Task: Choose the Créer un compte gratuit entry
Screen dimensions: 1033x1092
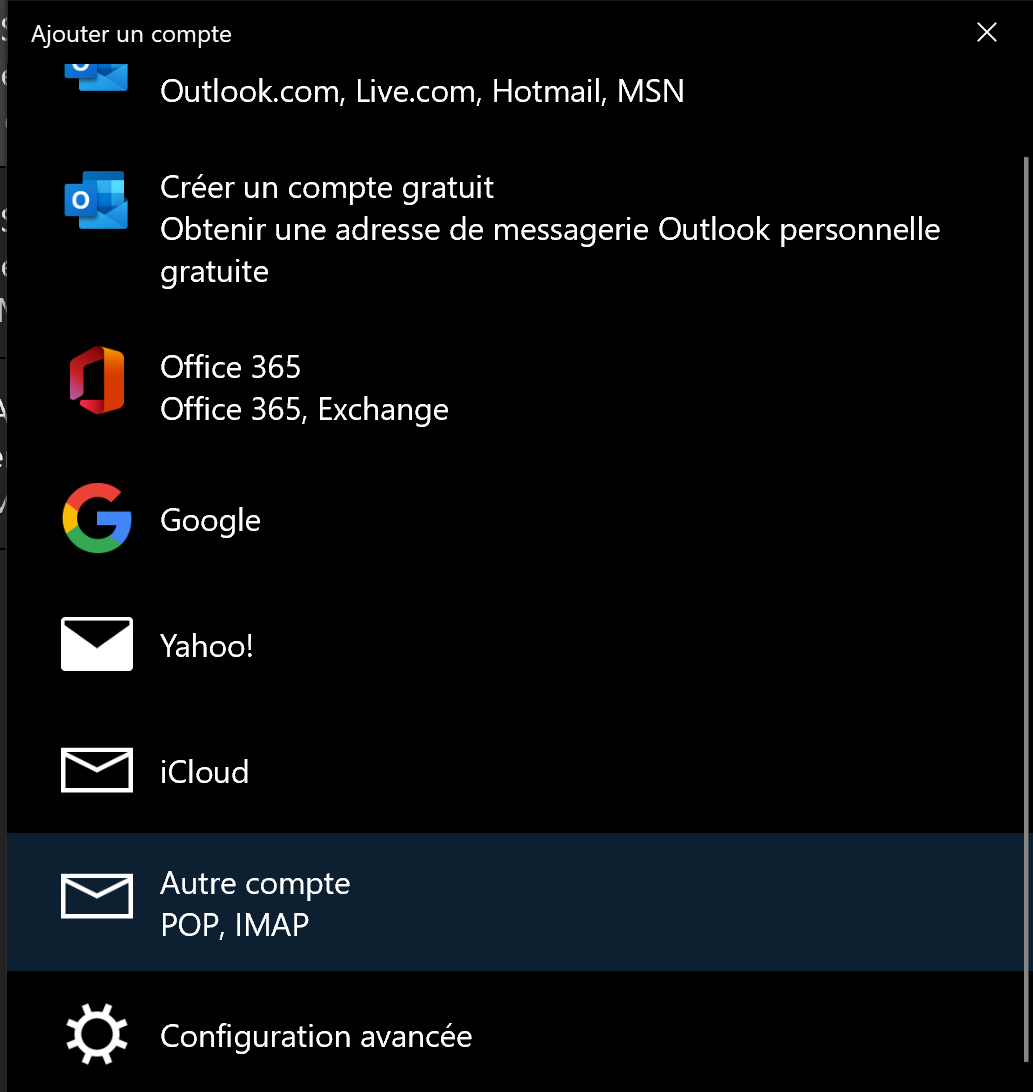Action: tap(327, 187)
